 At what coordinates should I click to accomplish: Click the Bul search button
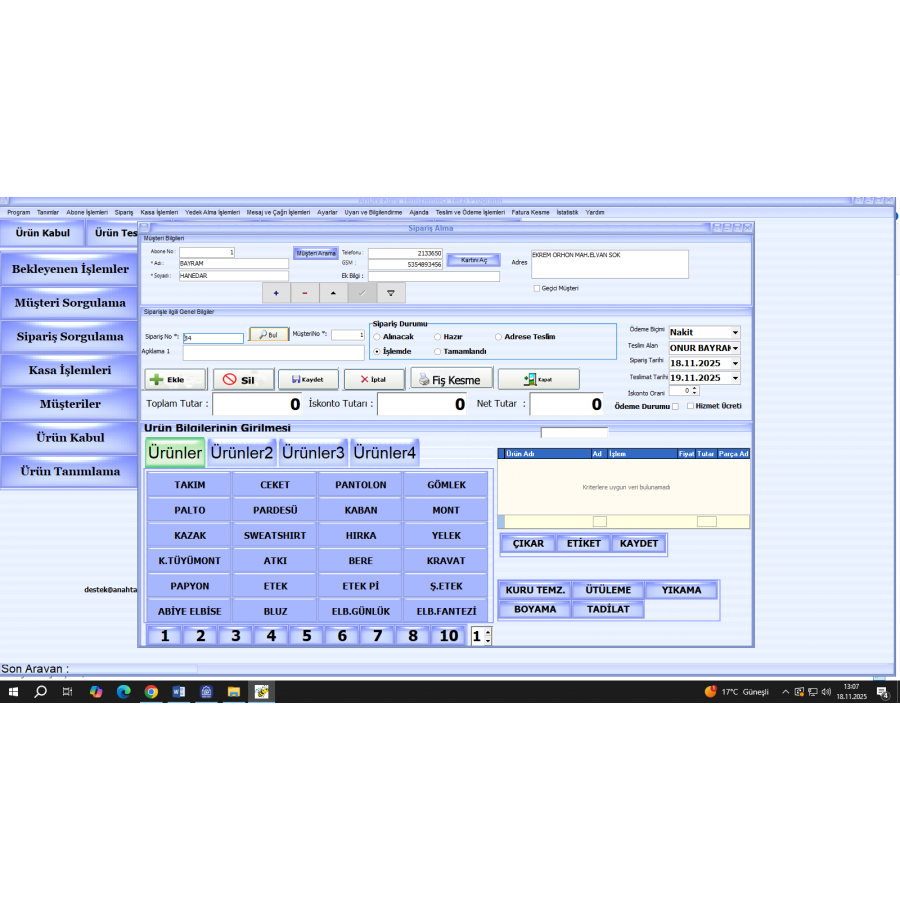pyautogui.click(x=268, y=335)
